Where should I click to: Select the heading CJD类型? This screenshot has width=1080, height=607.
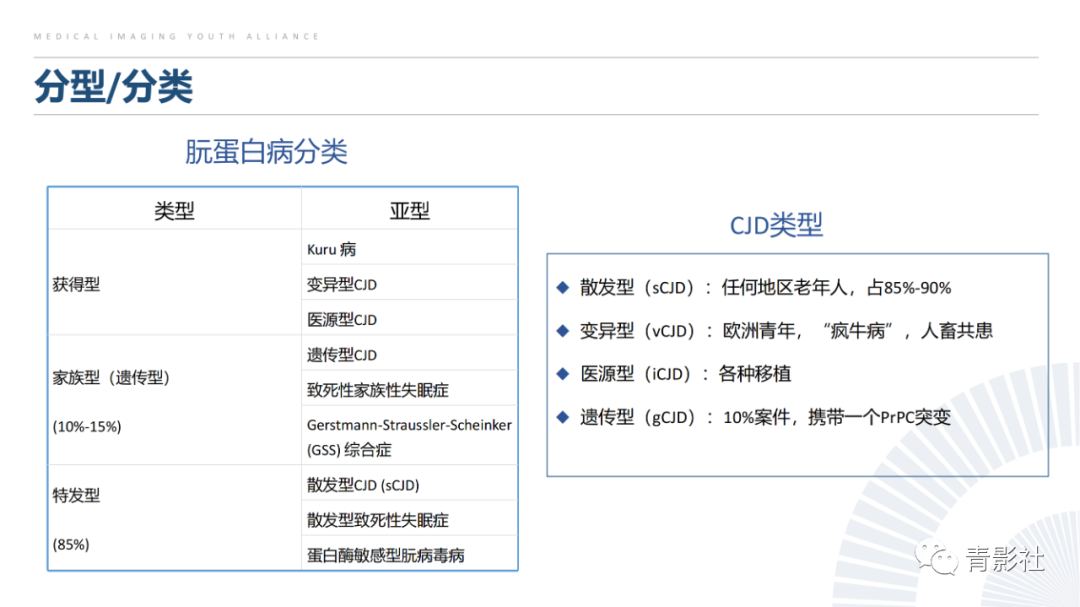[776, 225]
